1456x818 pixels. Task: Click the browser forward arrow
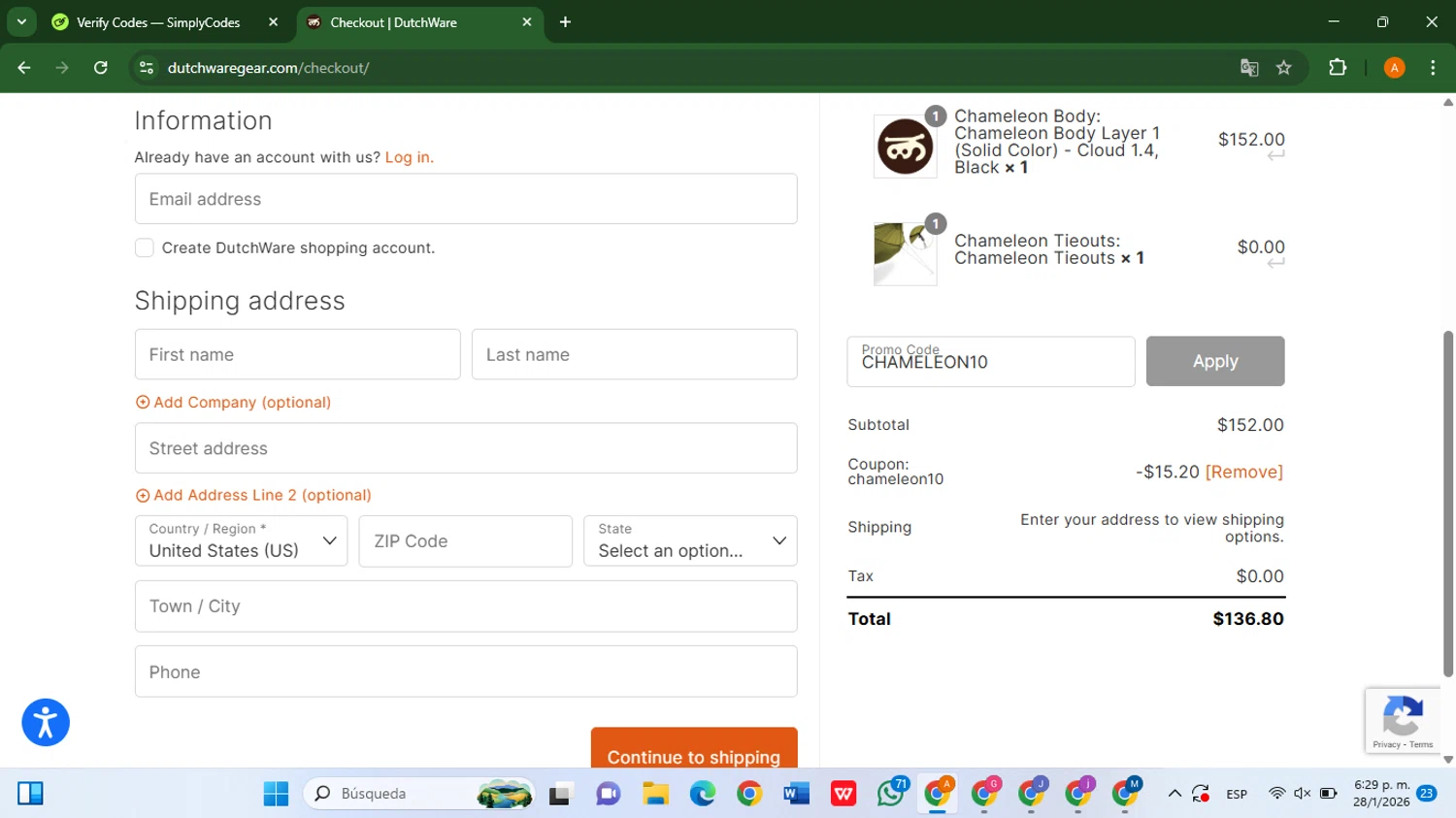point(62,68)
